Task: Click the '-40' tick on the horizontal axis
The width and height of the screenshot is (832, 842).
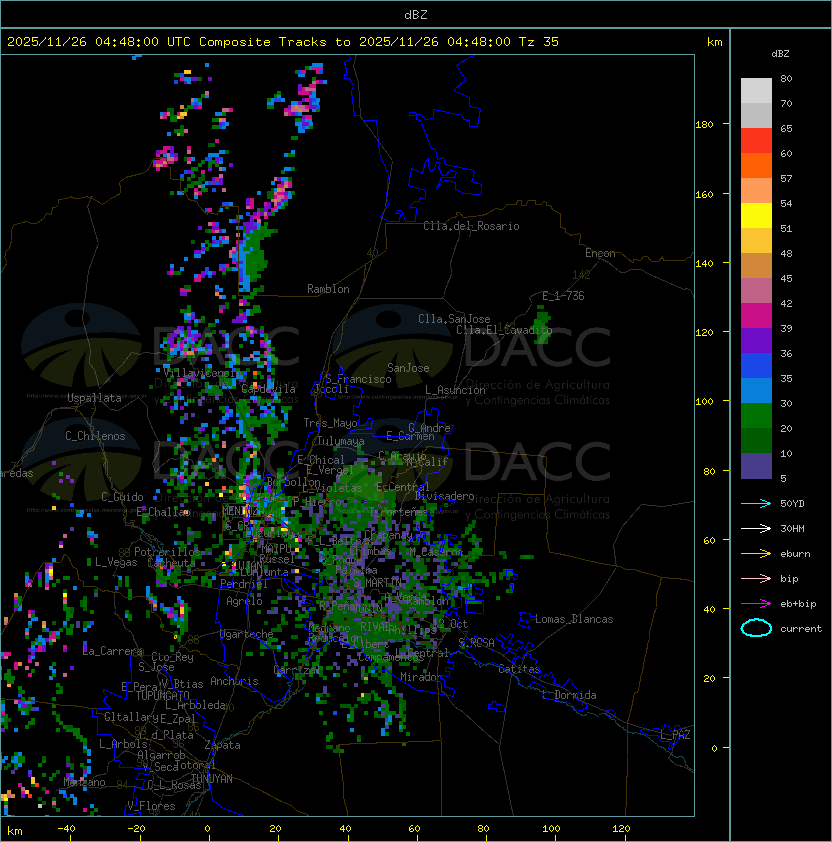Action: tap(66, 829)
